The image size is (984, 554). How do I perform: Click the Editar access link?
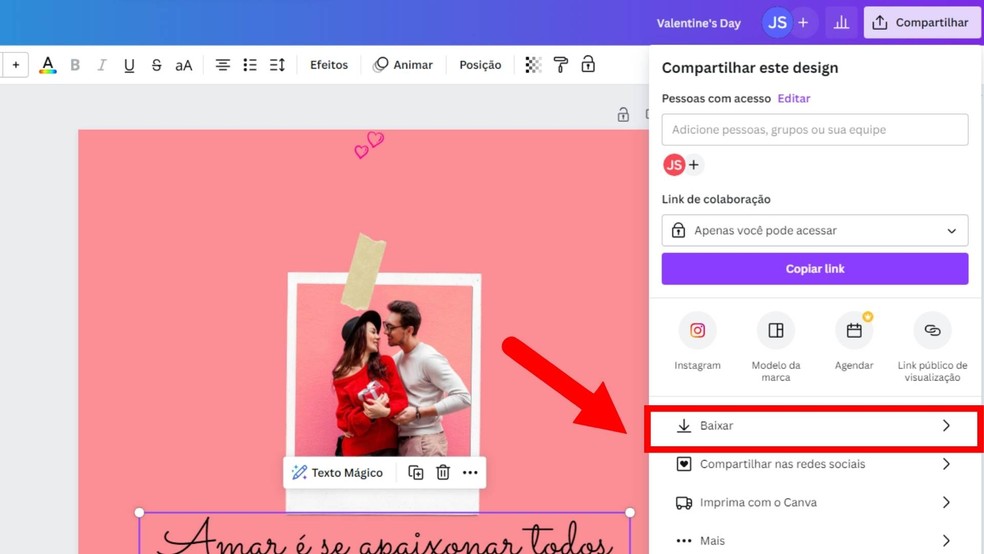pos(793,99)
